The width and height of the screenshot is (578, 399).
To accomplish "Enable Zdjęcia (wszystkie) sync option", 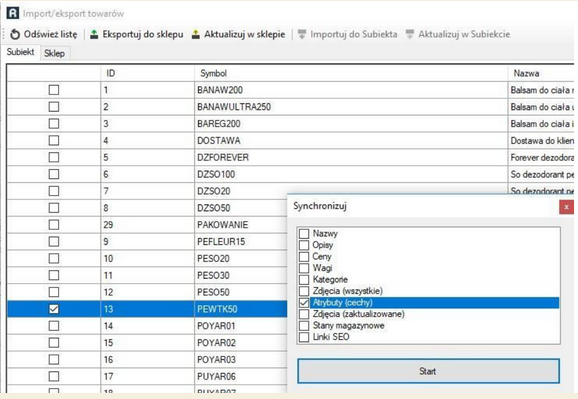I will (304, 291).
